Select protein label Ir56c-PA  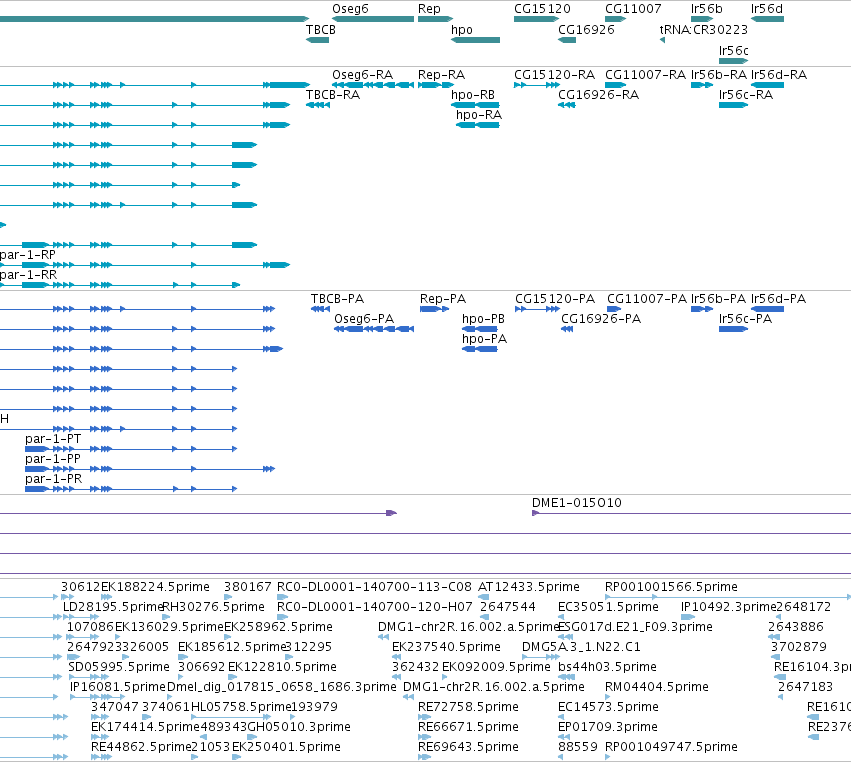(745, 319)
